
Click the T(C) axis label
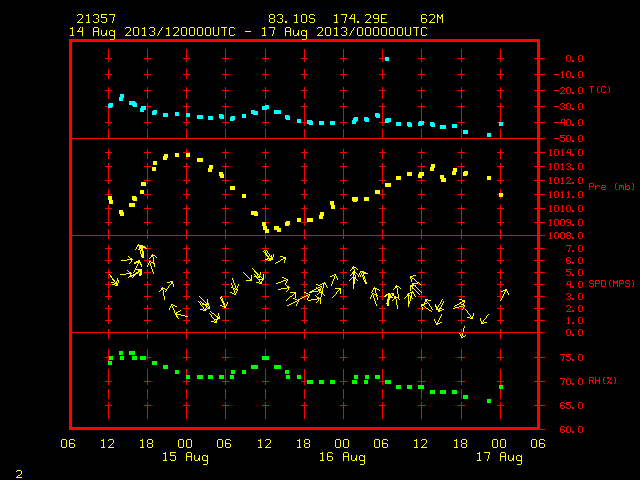coord(600,90)
